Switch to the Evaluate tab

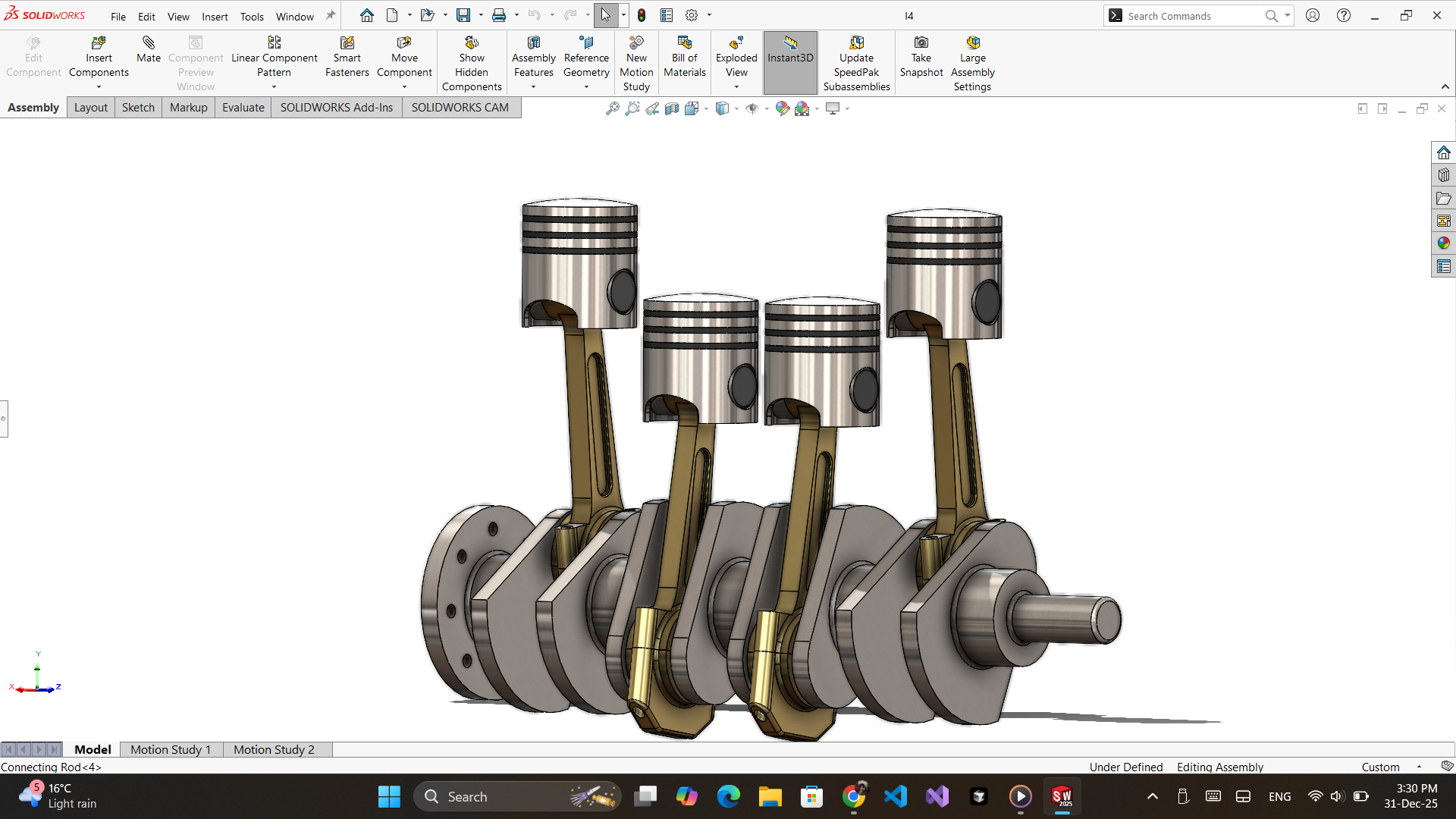[243, 108]
